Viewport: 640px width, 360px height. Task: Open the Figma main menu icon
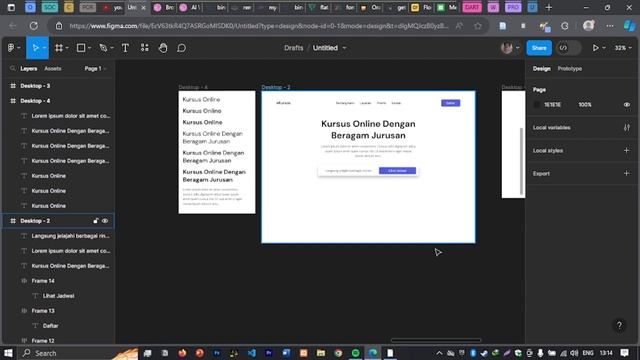point(13,48)
